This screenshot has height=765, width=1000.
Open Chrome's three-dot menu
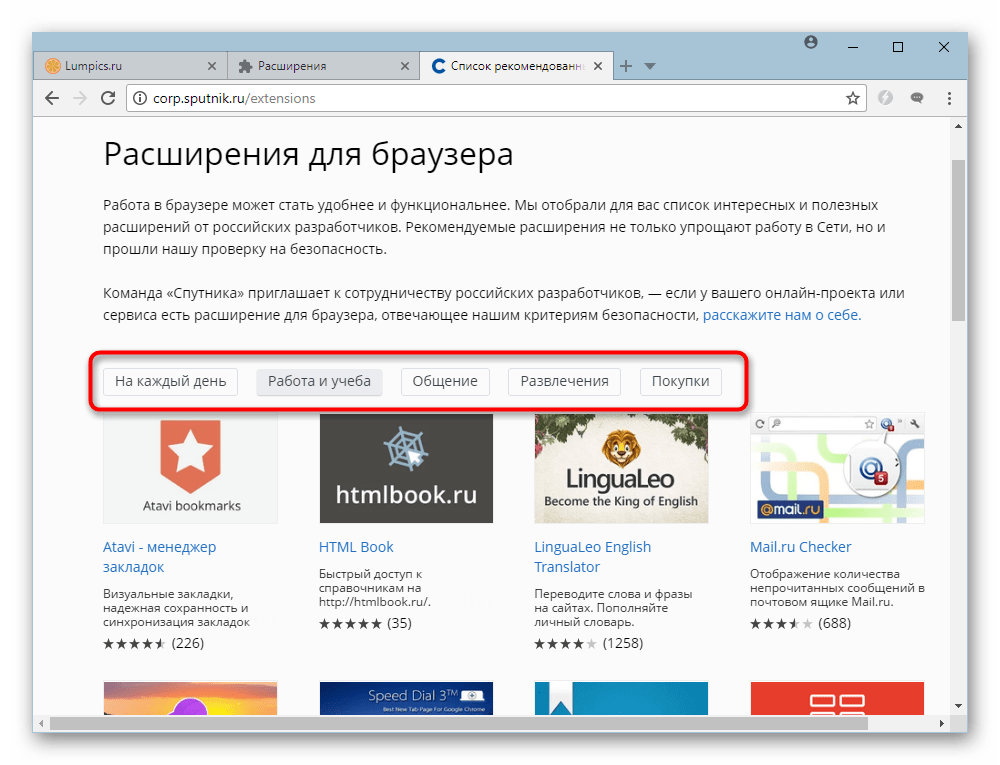(x=948, y=98)
